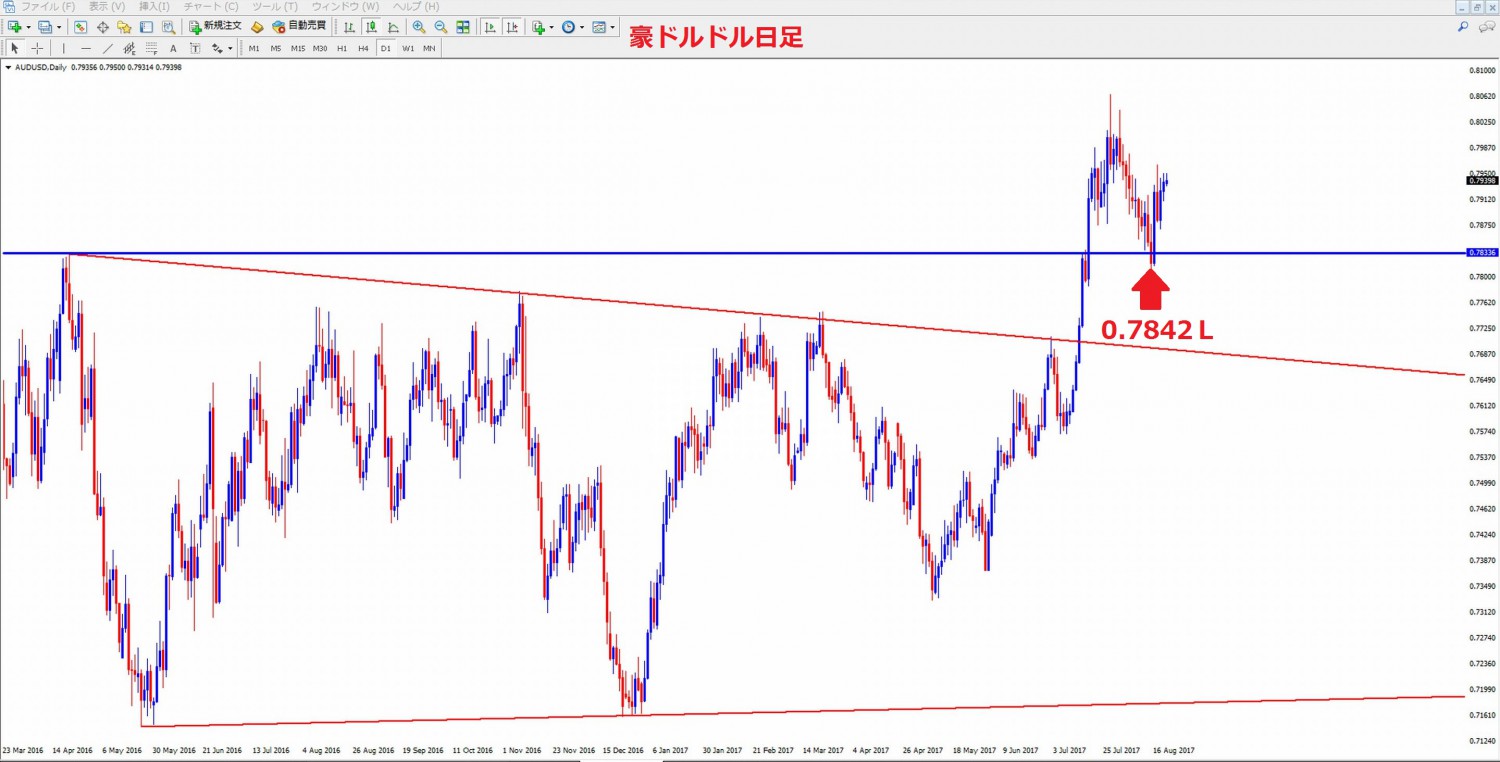Zoom in on the chart
This screenshot has height=762, width=1500.
(x=418, y=27)
